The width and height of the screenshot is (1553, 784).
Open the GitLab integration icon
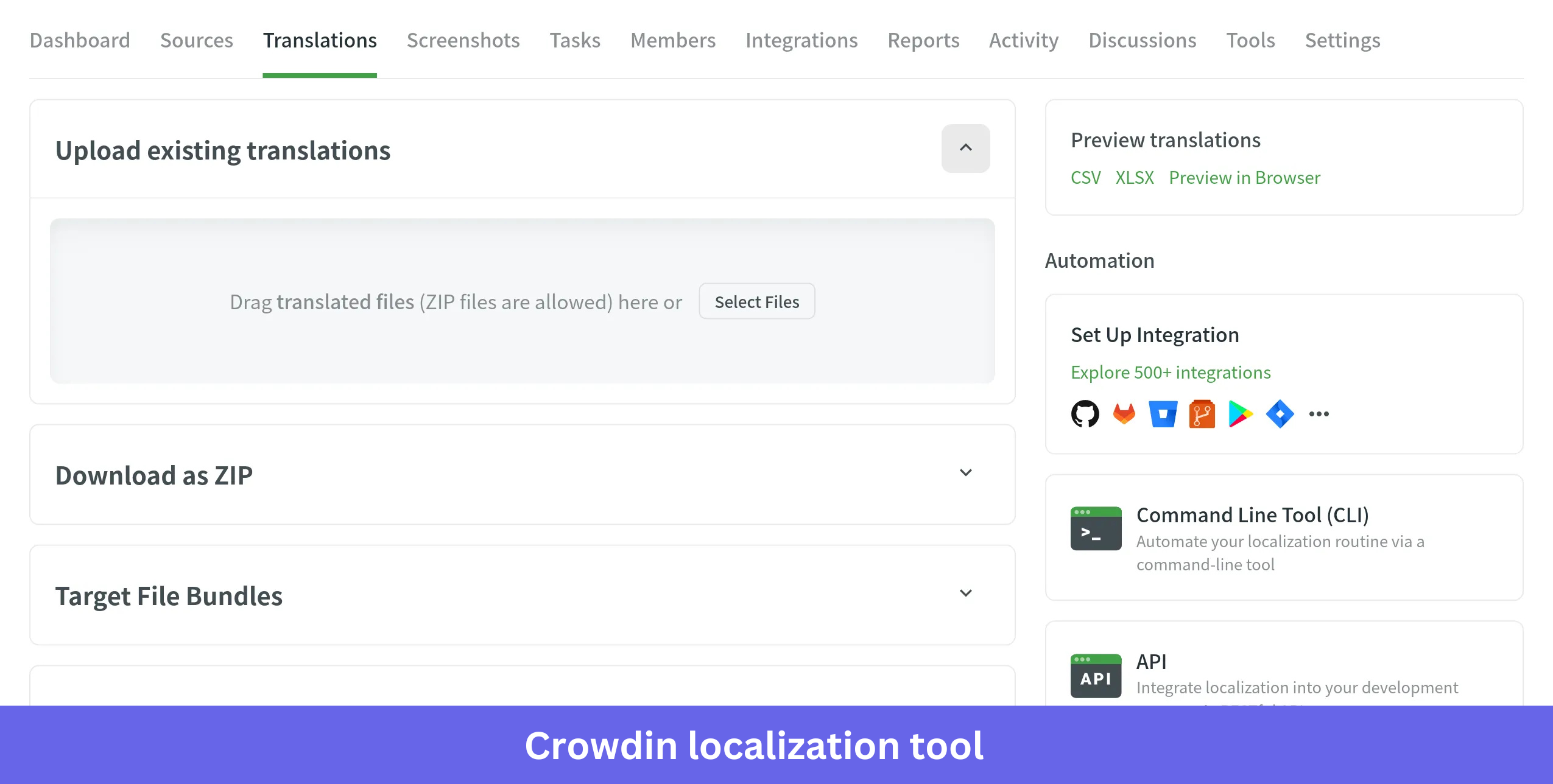pyautogui.click(x=1124, y=414)
